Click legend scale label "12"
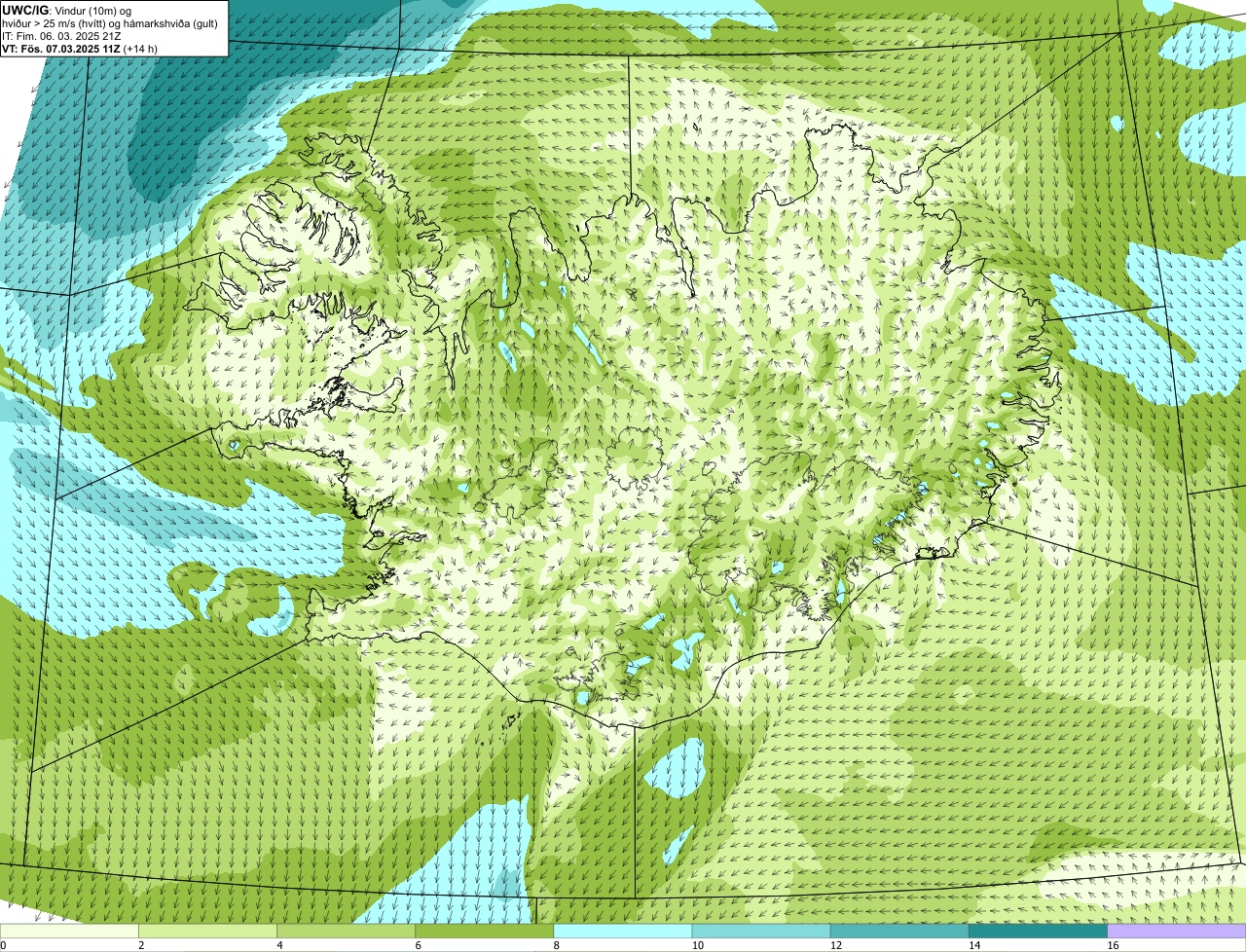Screen dimensions: 1246x952 click(836, 945)
